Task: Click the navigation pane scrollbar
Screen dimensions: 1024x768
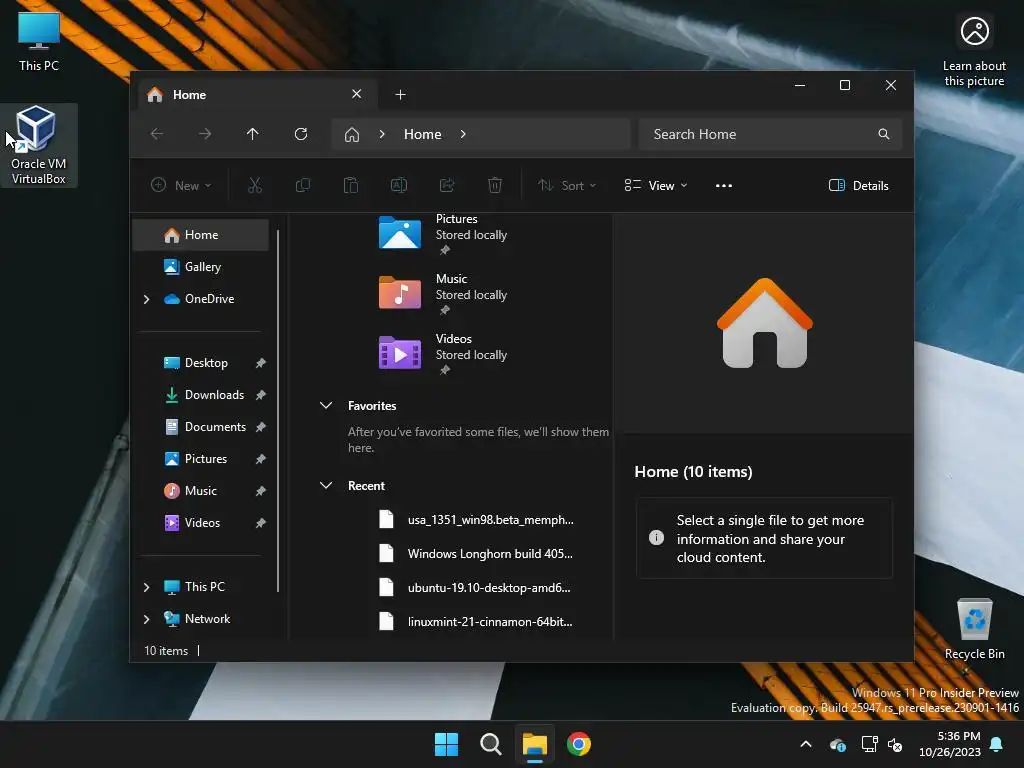Action: [278, 411]
